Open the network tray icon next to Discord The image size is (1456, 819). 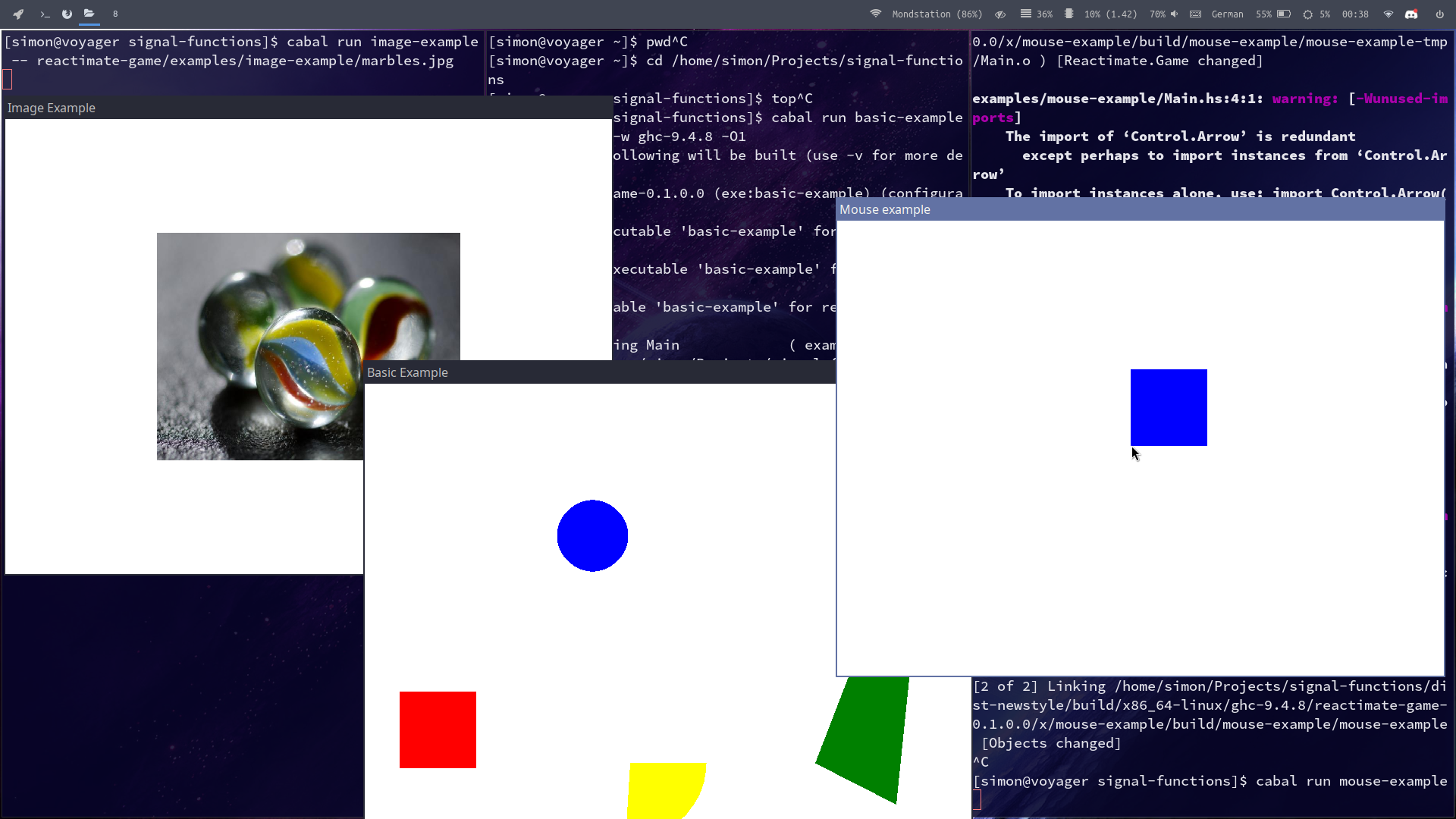click(1389, 14)
